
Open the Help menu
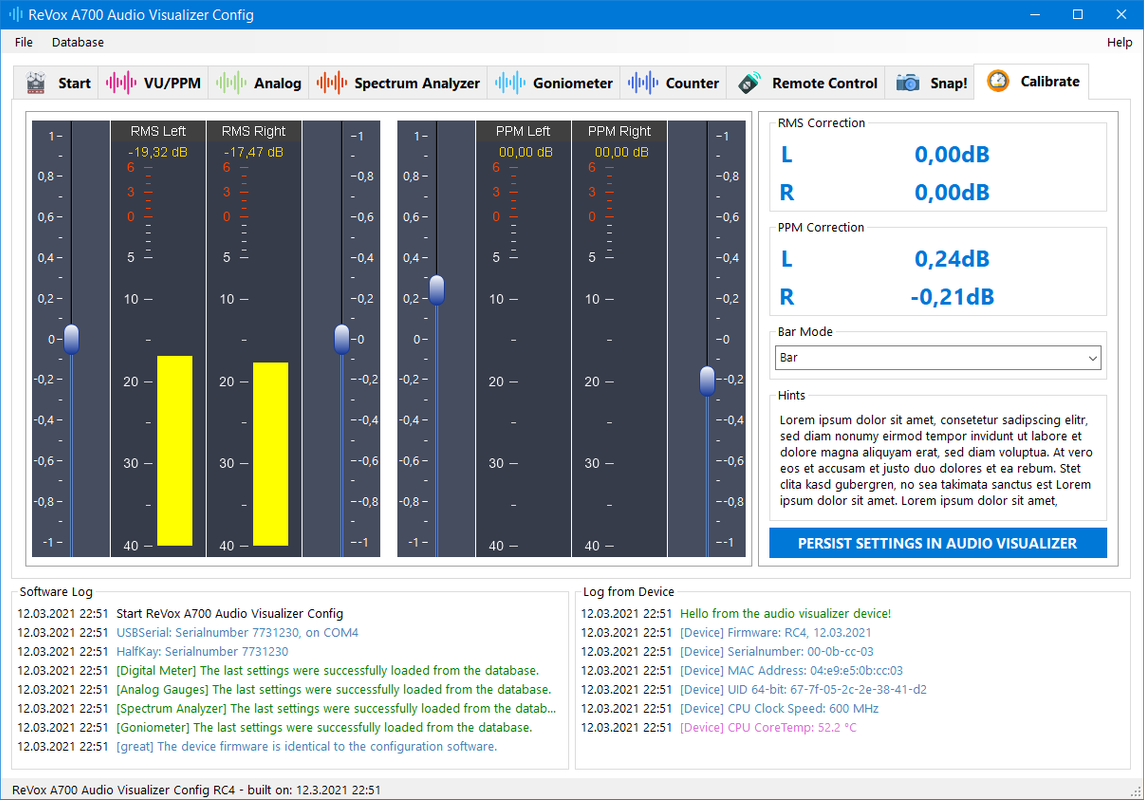[x=1119, y=42]
